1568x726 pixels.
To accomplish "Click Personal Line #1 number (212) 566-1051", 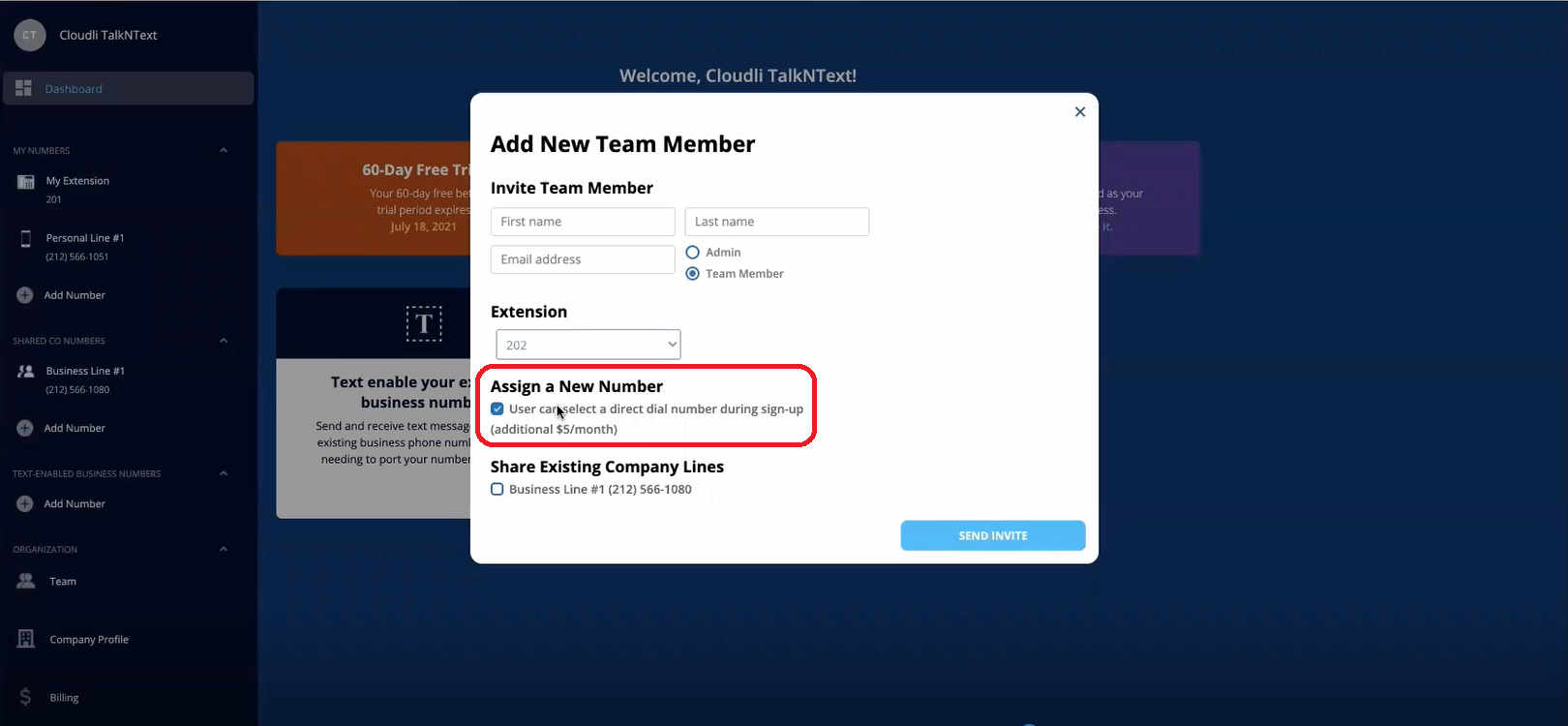I will coord(77,257).
